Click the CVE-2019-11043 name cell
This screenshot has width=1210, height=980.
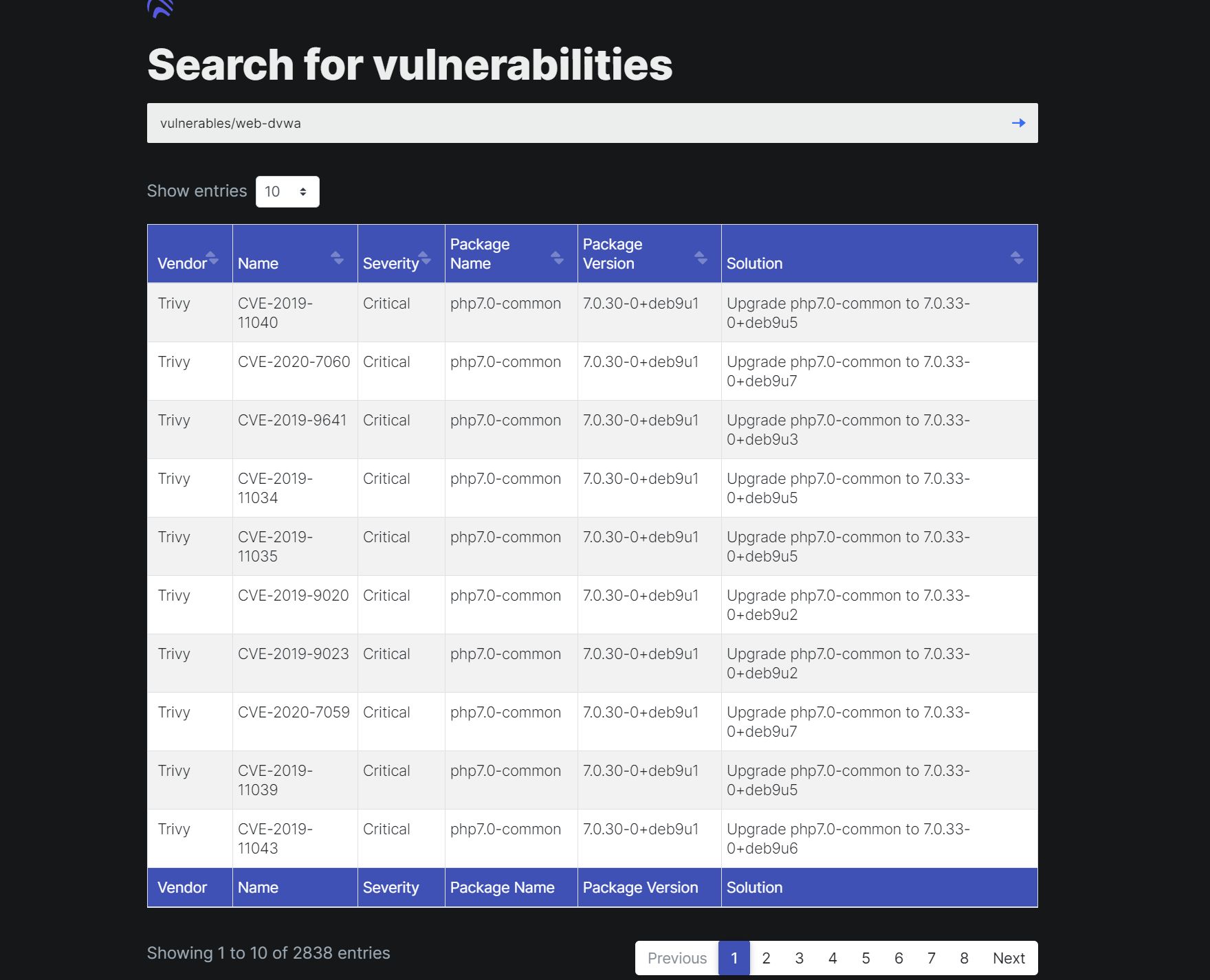pos(275,838)
